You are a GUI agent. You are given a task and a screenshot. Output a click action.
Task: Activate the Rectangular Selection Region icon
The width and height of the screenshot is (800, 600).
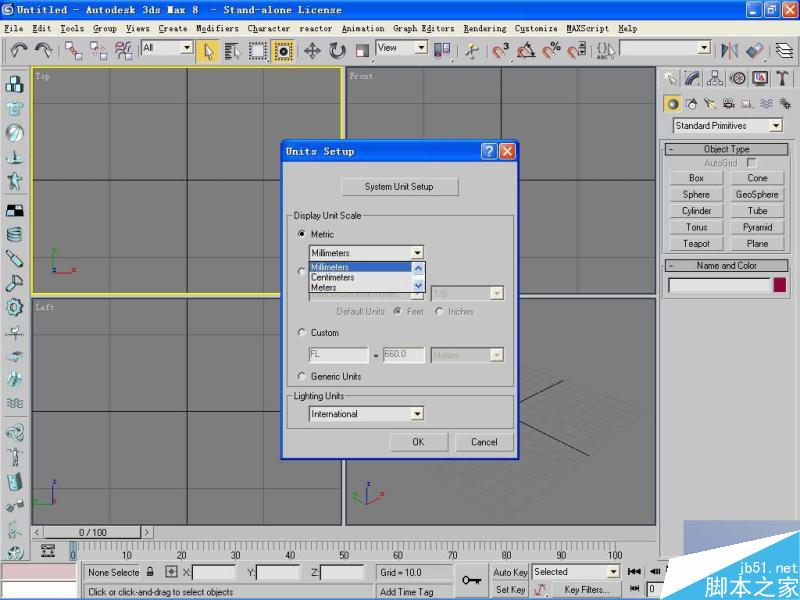click(x=258, y=50)
